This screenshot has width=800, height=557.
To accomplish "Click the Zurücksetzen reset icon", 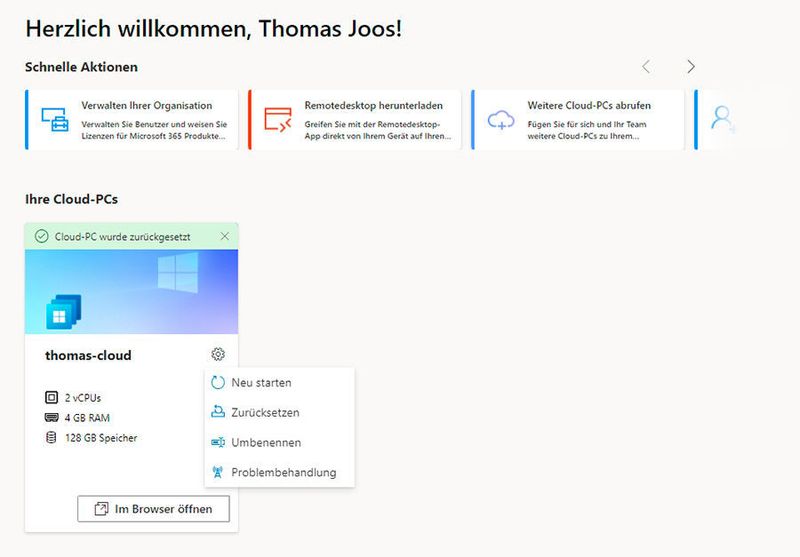I will (x=218, y=412).
